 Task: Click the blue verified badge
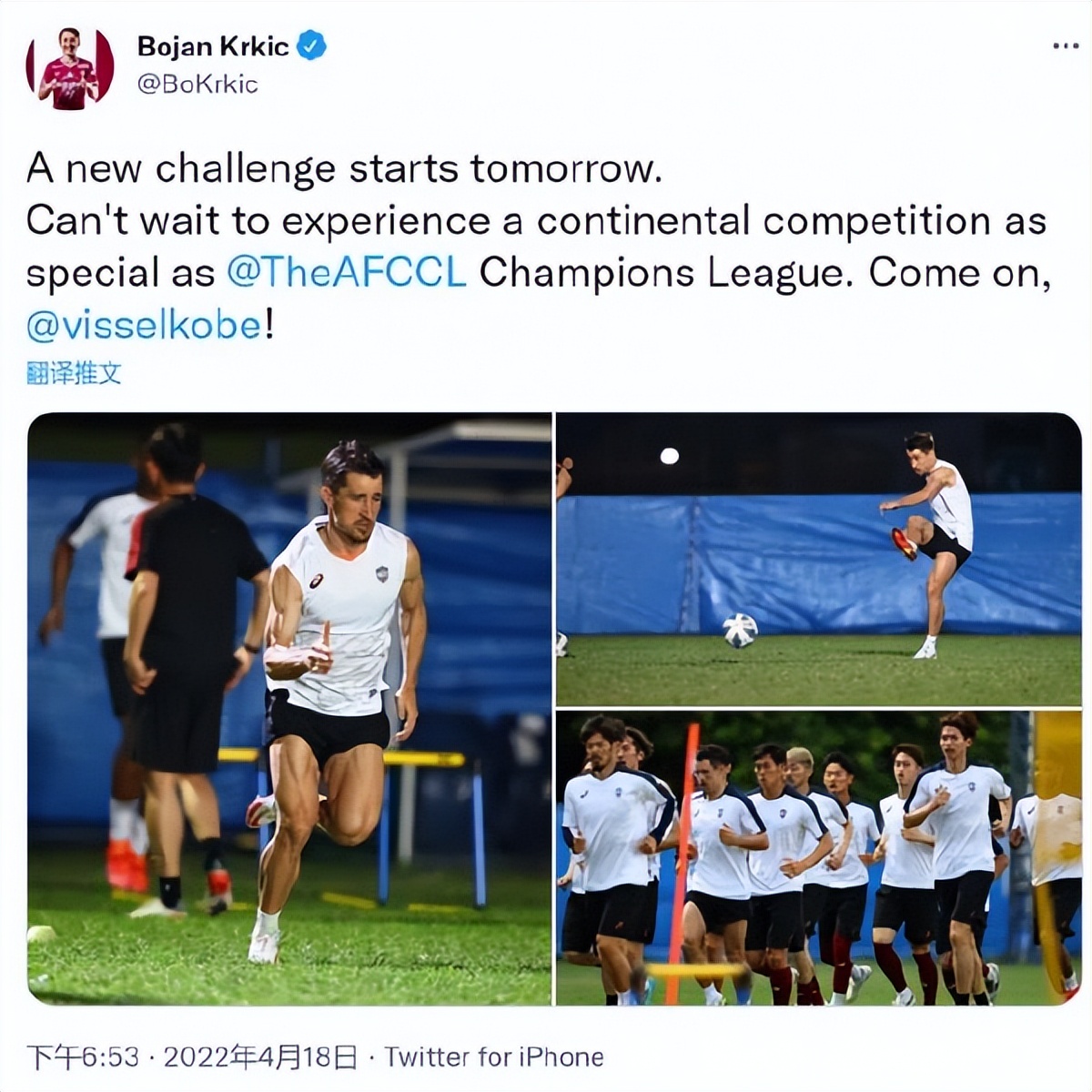coord(312,45)
